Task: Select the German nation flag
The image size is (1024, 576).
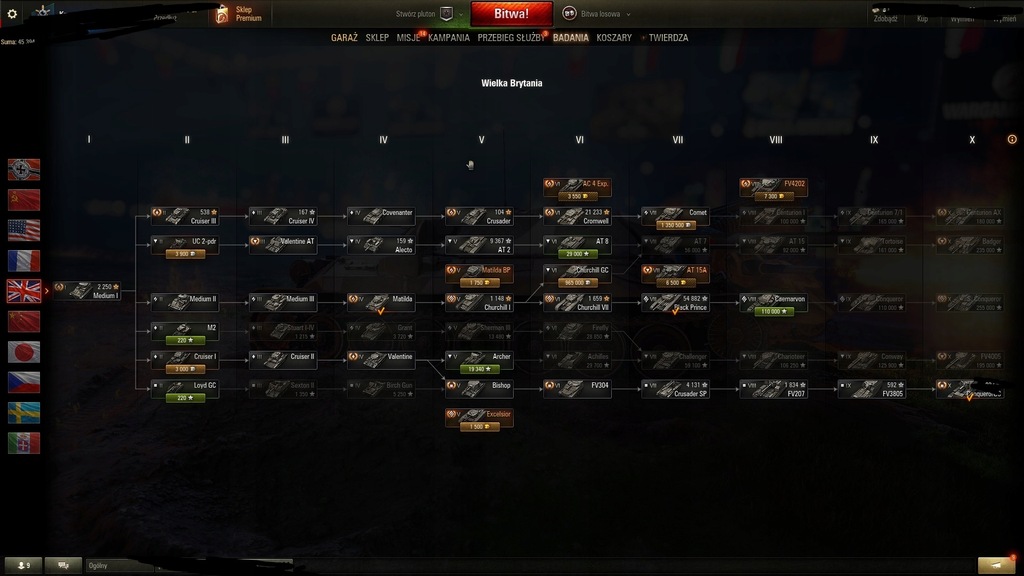Action: click(x=24, y=170)
